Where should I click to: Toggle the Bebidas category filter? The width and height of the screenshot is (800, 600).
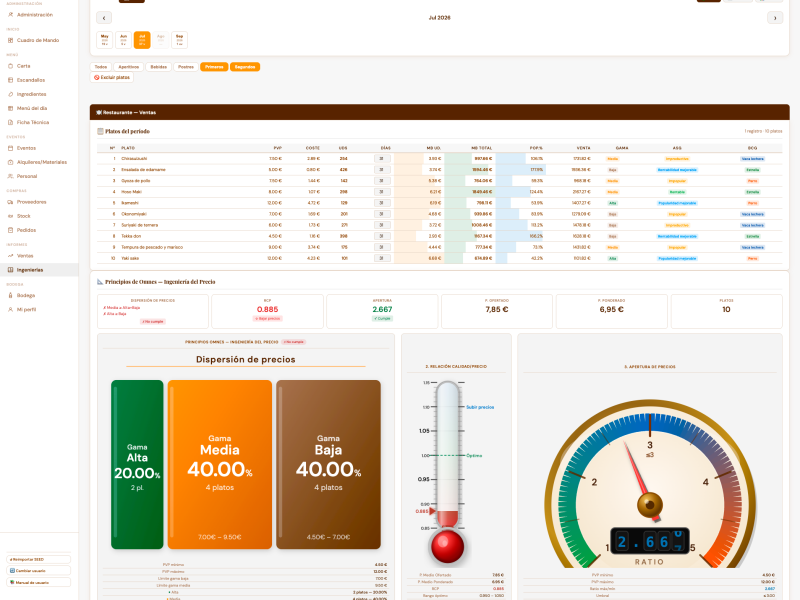tap(159, 67)
